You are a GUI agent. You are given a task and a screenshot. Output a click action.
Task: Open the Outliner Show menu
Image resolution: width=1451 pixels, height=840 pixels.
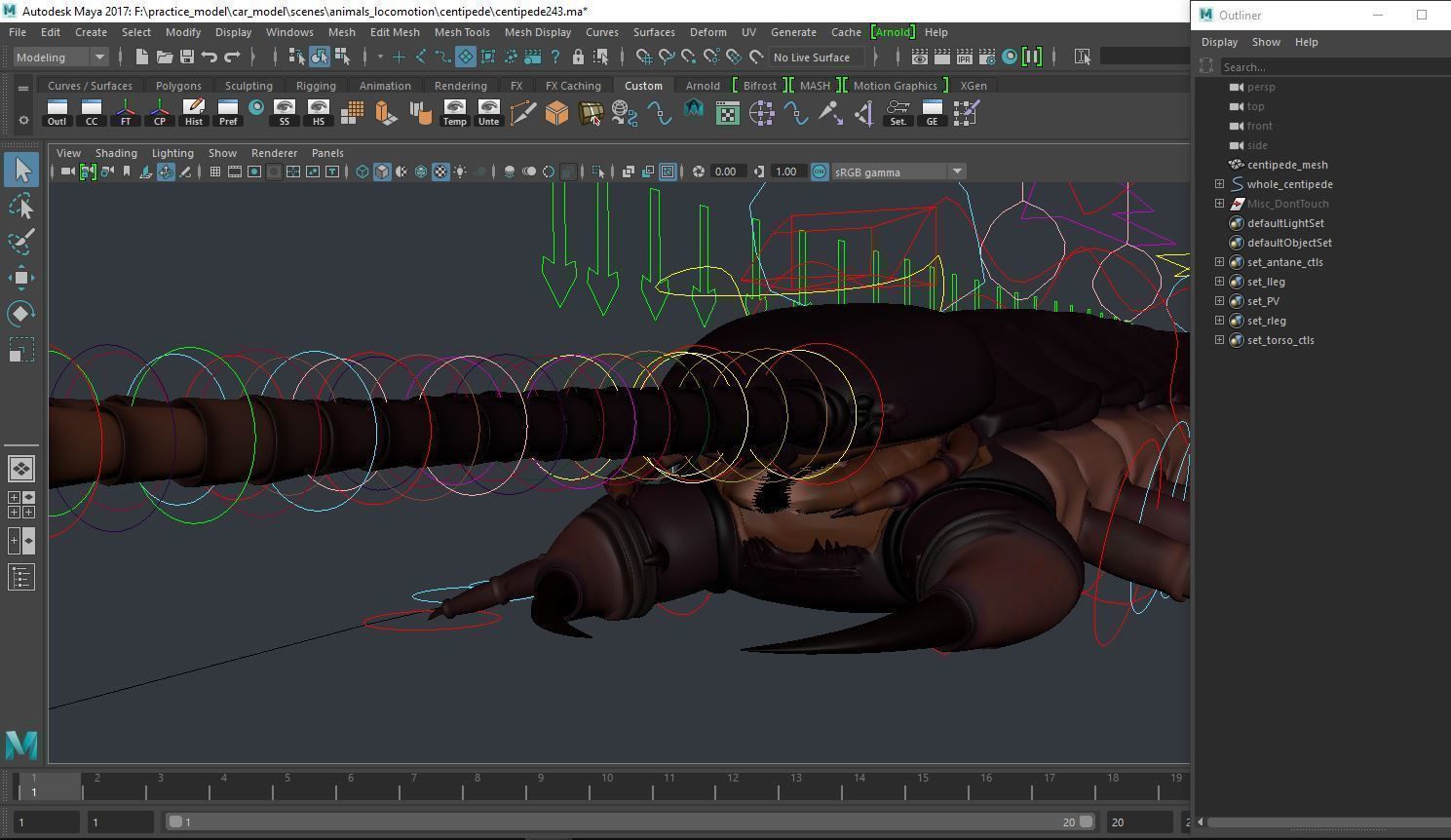[1266, 42]
